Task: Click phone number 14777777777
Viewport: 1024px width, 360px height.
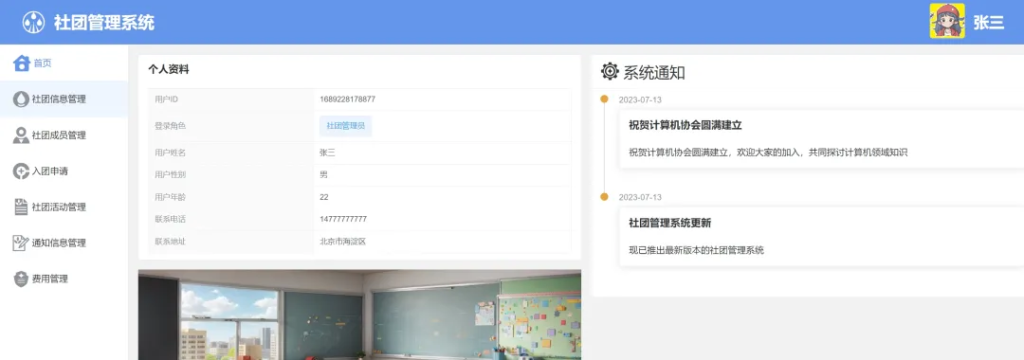Action: (x=343, y=219)
